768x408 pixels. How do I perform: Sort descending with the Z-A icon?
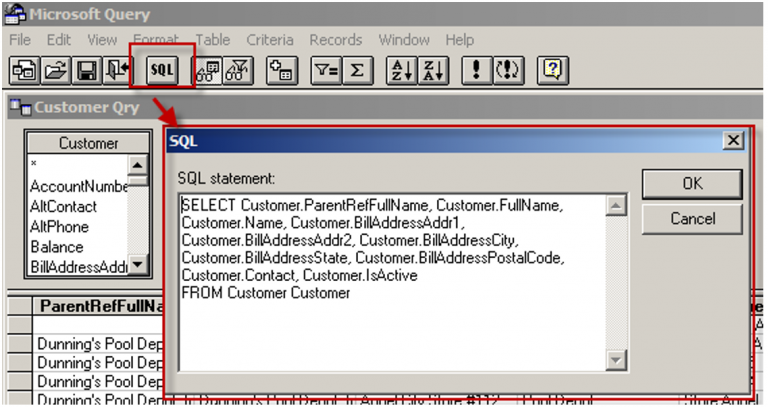[x=432, y=70]
